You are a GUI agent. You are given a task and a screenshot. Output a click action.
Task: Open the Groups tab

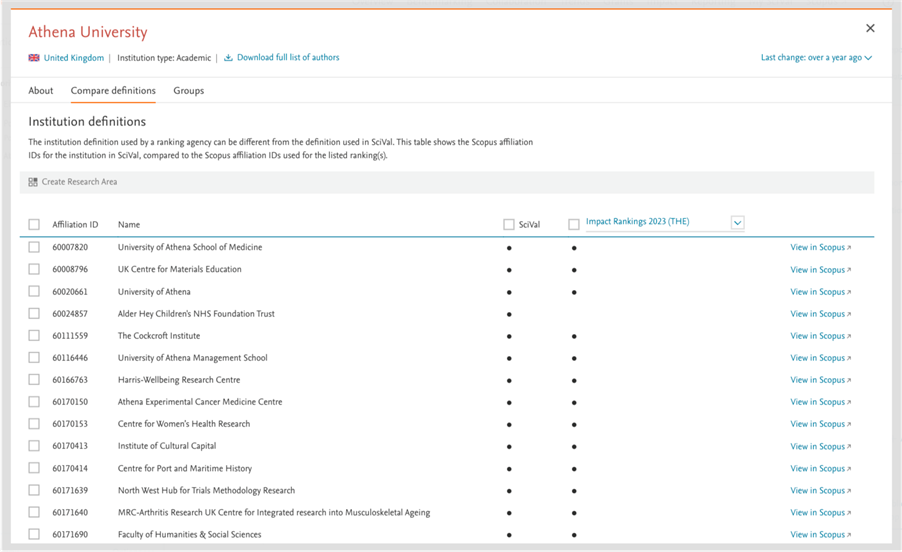click(x=189, y=90)
